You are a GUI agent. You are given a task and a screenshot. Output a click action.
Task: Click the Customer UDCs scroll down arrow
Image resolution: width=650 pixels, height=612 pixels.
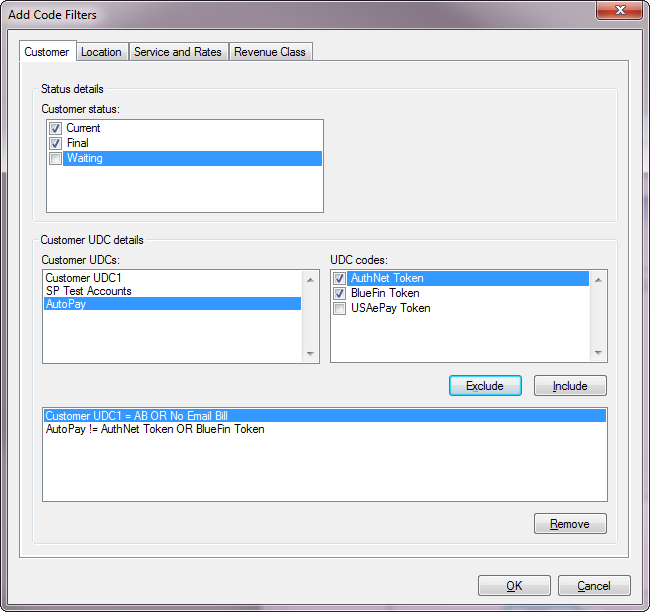[x=310, y=354]
